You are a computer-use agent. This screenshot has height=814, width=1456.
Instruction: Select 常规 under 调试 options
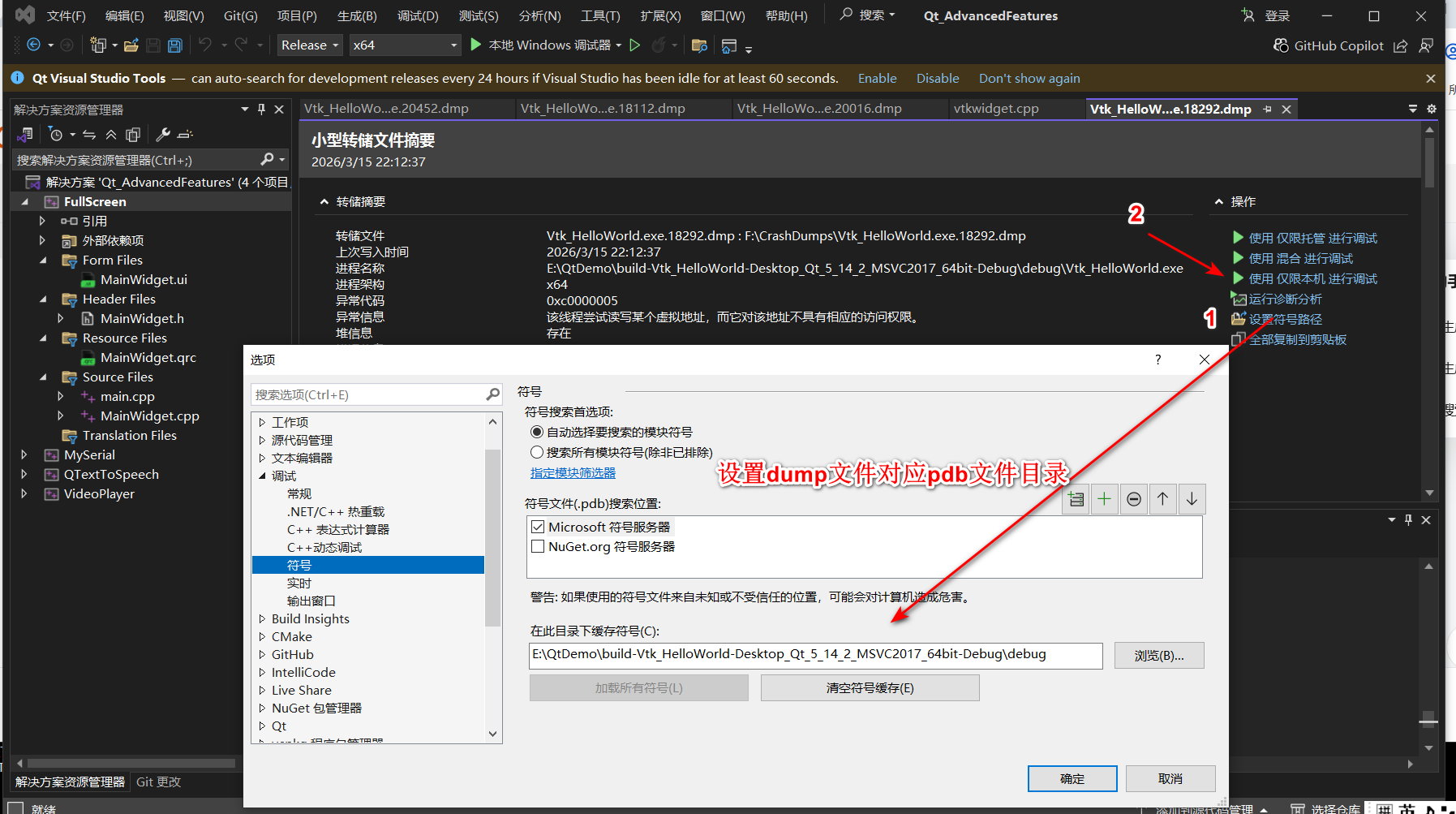[299, 493]
